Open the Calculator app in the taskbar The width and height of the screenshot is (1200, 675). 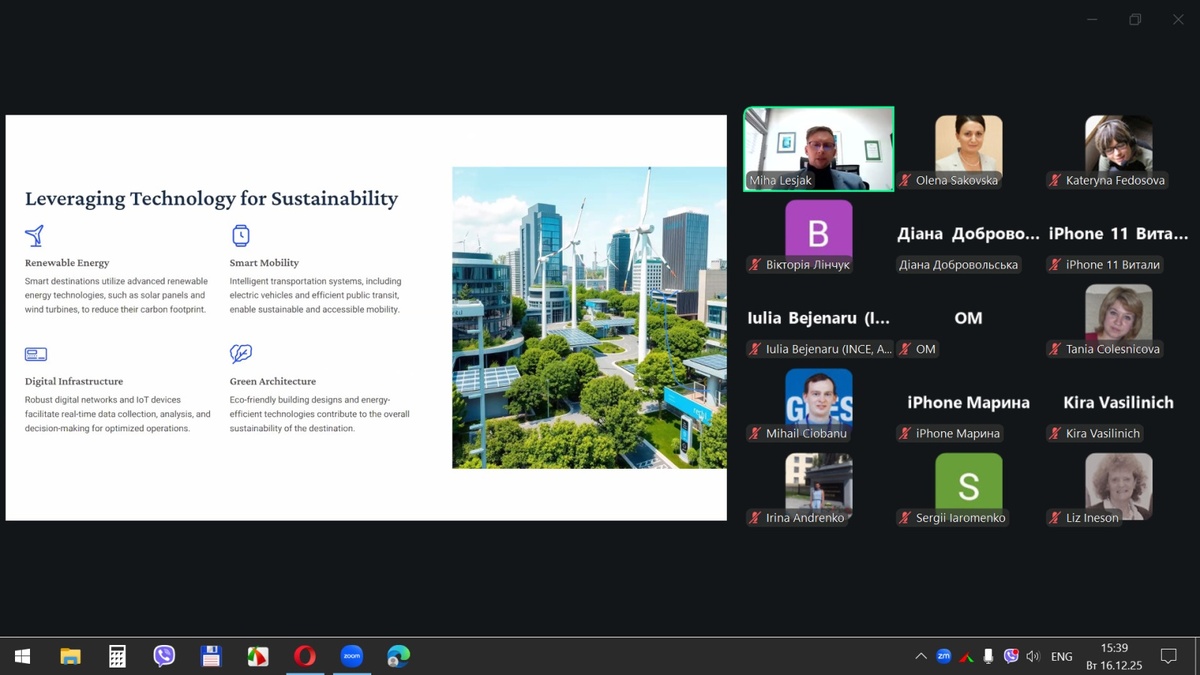(117, 656)
